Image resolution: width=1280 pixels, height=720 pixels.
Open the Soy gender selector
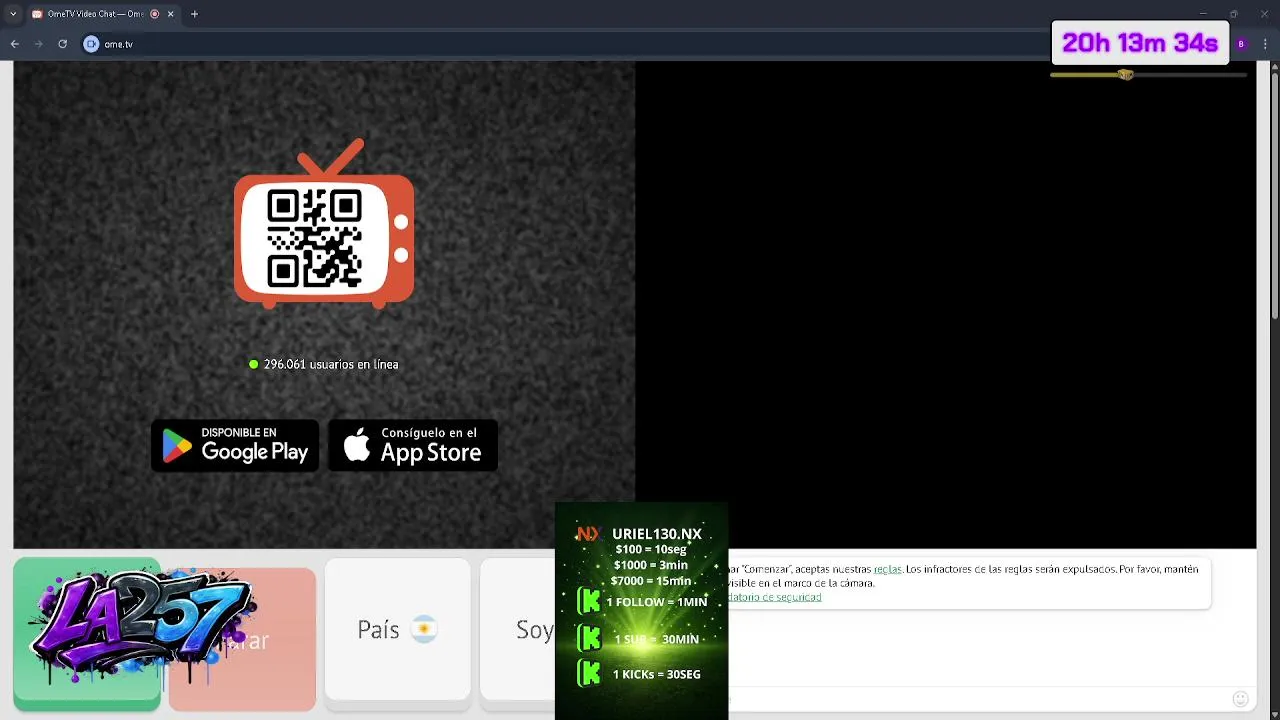pyautogui.click(x=518, y=629)
